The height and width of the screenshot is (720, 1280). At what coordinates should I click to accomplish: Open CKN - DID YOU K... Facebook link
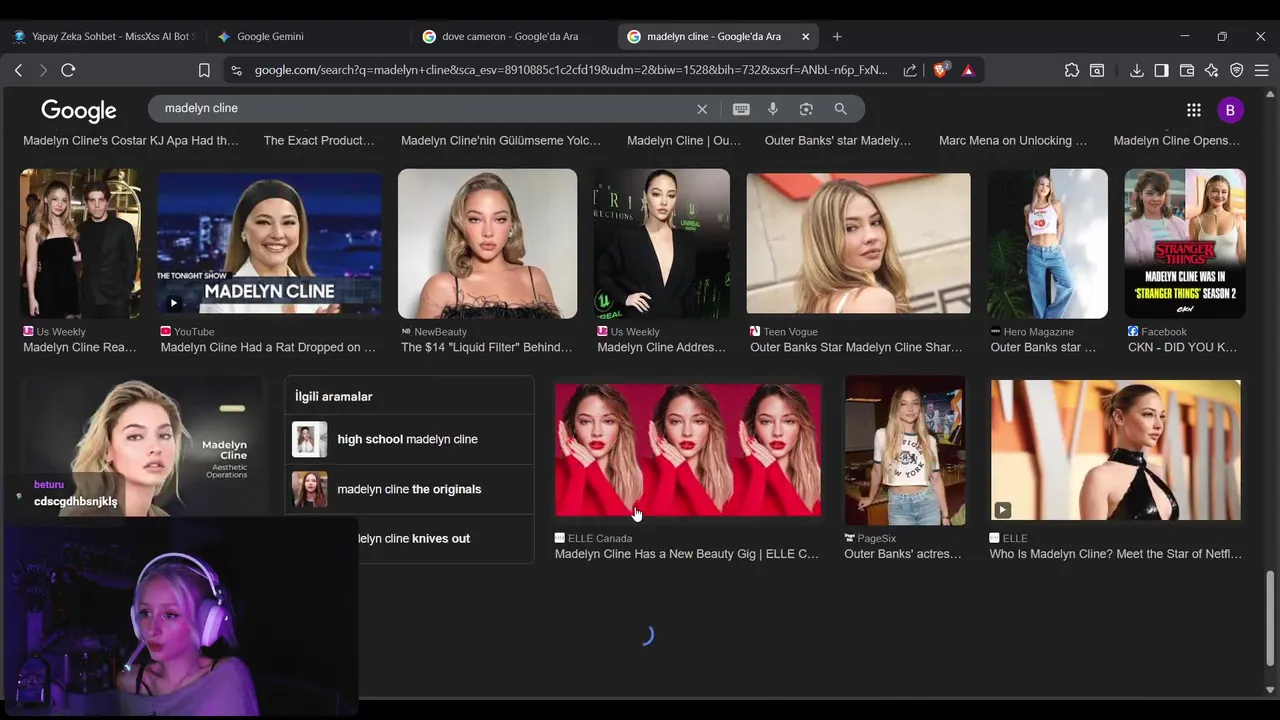1182,347
